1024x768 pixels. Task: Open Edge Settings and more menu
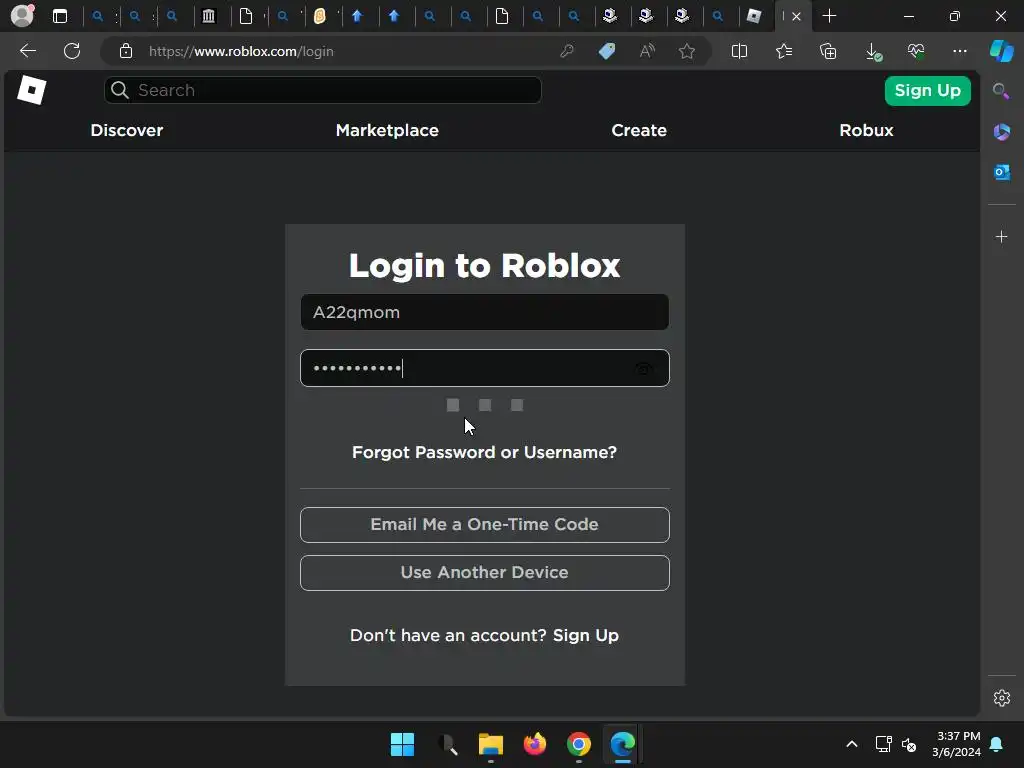click(x=959, y=51)
